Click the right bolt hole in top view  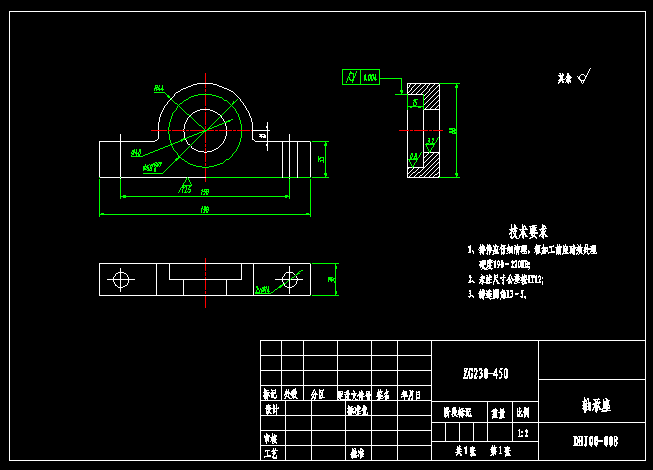pyautogui.click(x=289, y=279)
